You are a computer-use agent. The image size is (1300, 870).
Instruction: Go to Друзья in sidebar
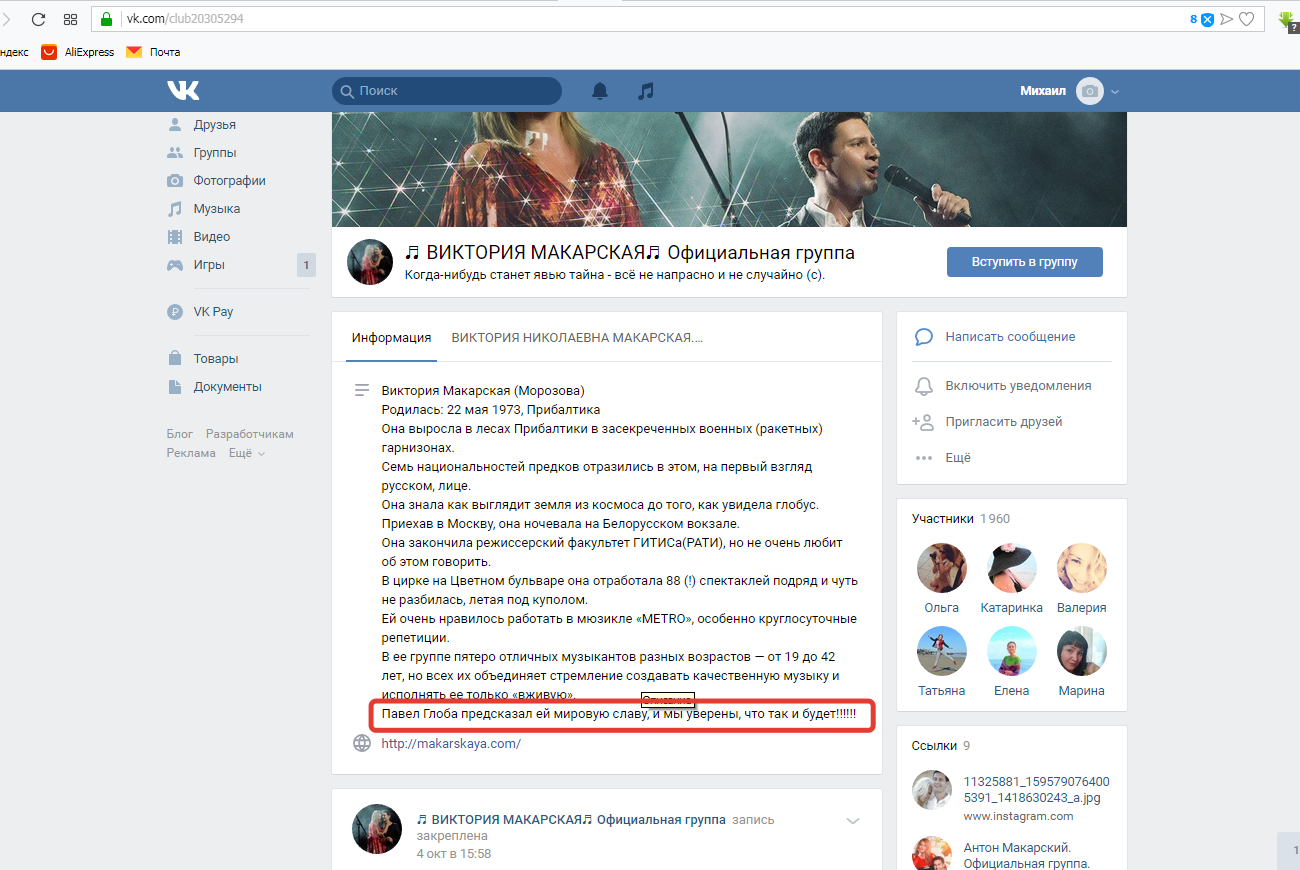click(x=214, y=125)
